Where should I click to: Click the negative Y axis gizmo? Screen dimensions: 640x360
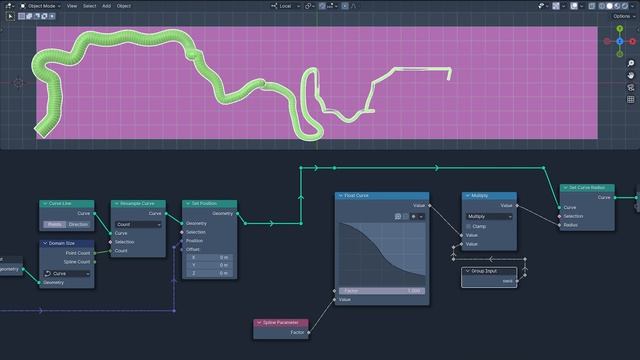(x=620, y=54)
